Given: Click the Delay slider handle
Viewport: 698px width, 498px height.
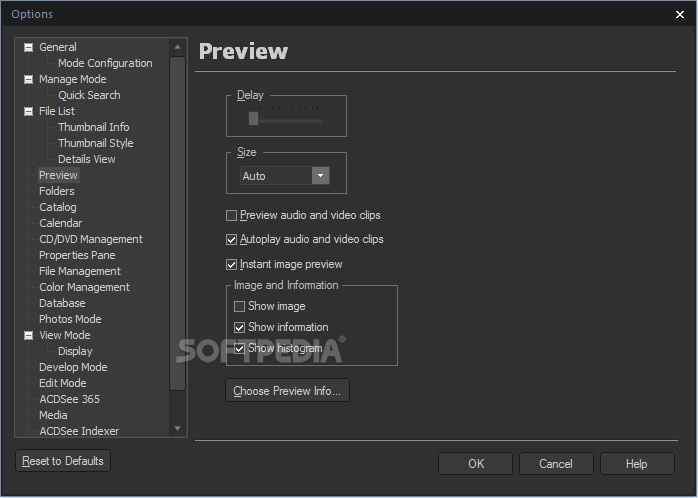Looking at the screenshot, I should click(x=253, y=118).
